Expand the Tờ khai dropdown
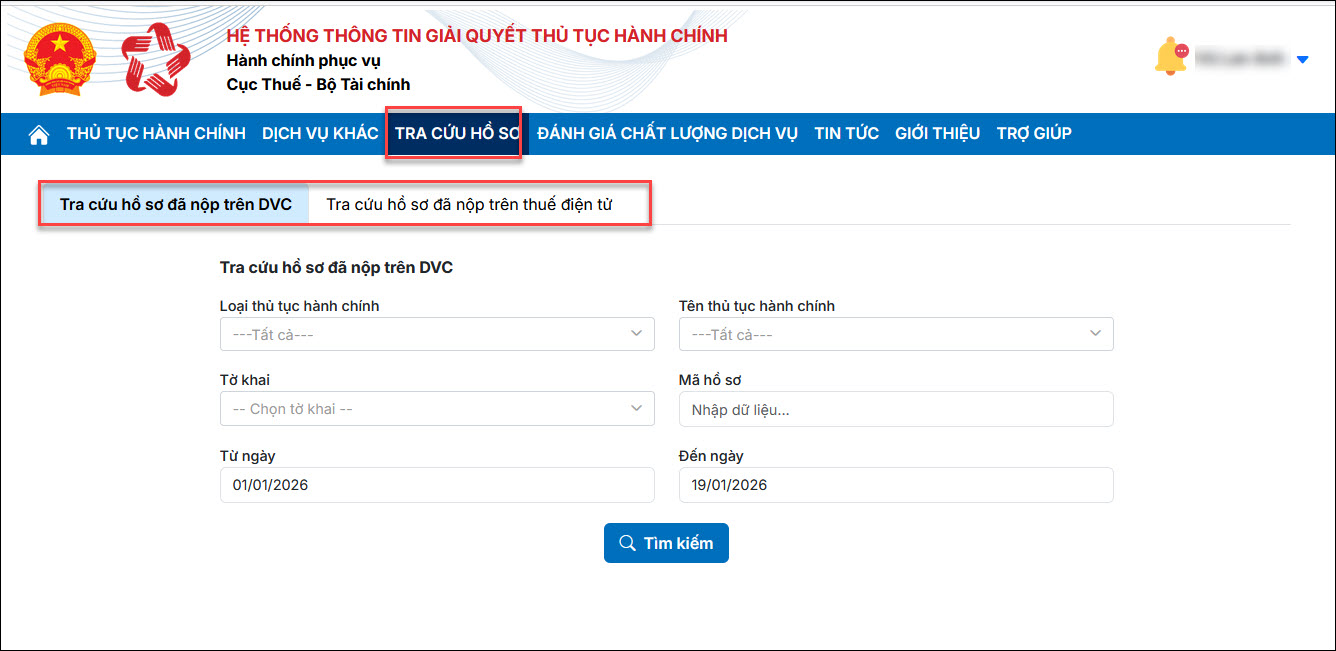 437,408
